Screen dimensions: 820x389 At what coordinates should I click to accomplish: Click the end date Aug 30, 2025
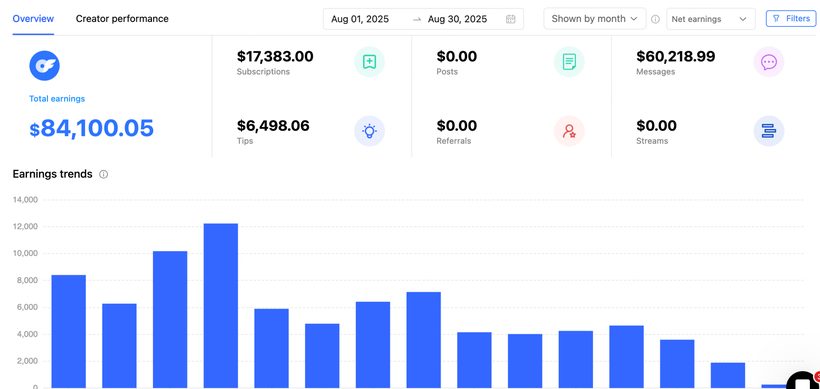(457, 19)
